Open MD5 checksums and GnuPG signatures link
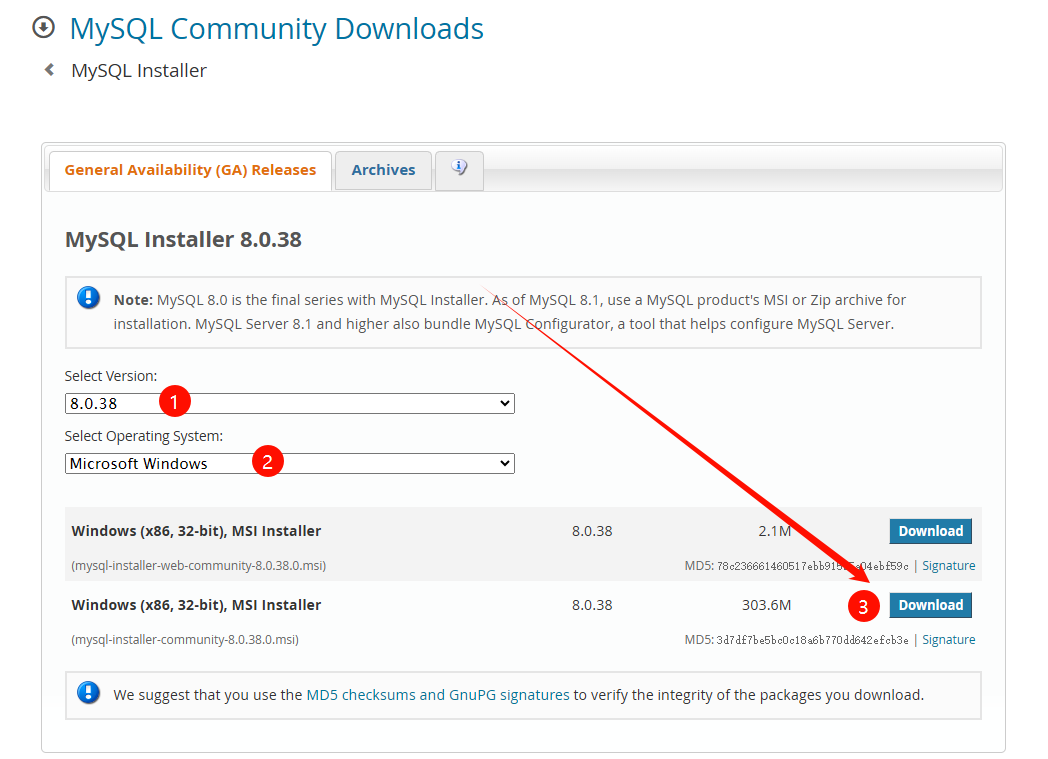Screen dimensions: 1048x759 [x=438, y=695]
